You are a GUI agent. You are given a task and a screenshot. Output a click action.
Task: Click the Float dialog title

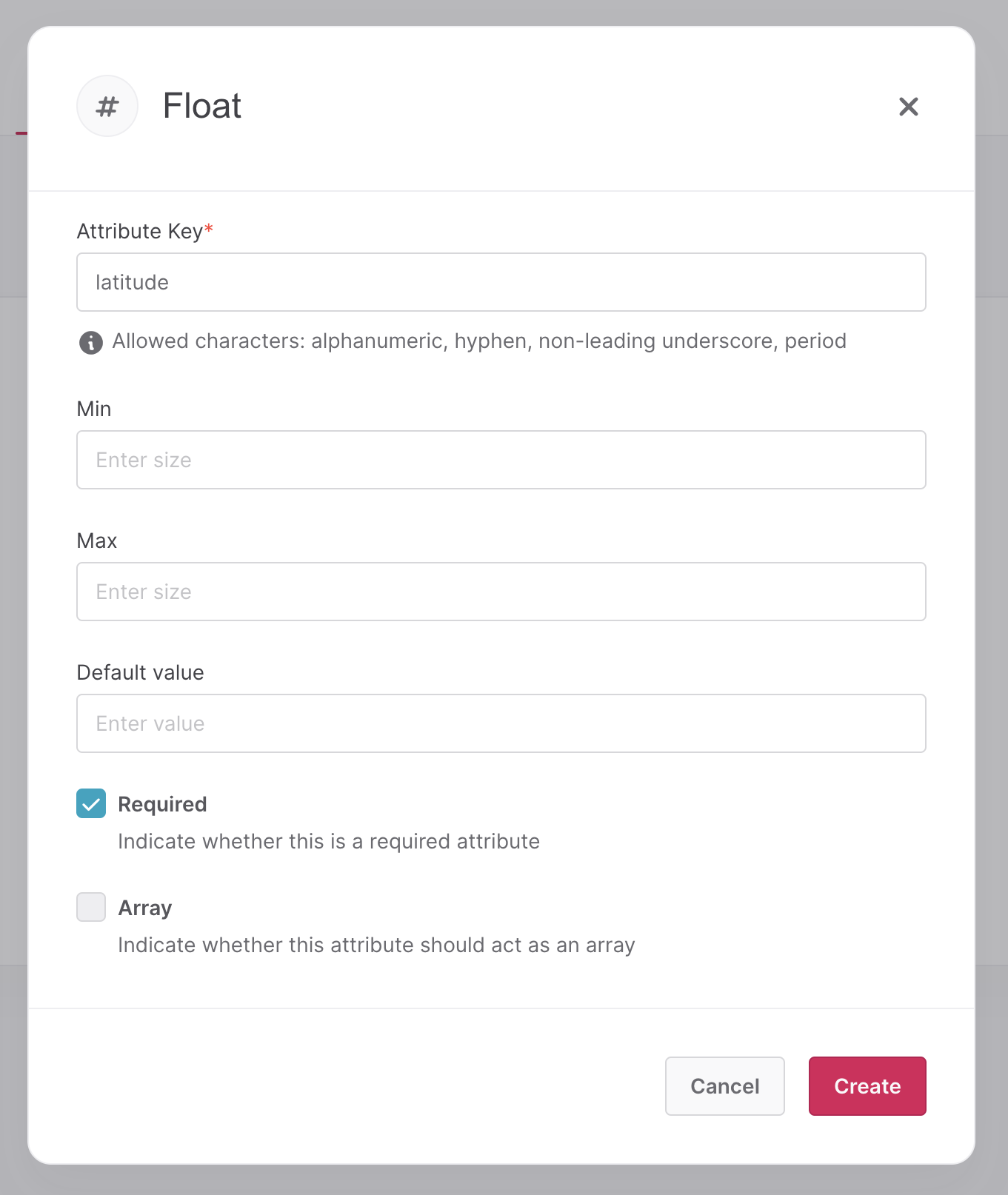click(202, 107)
